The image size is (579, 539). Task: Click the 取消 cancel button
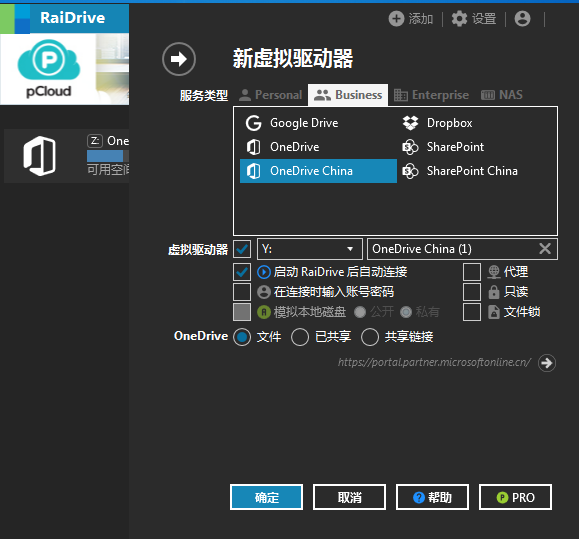[349, 497]
